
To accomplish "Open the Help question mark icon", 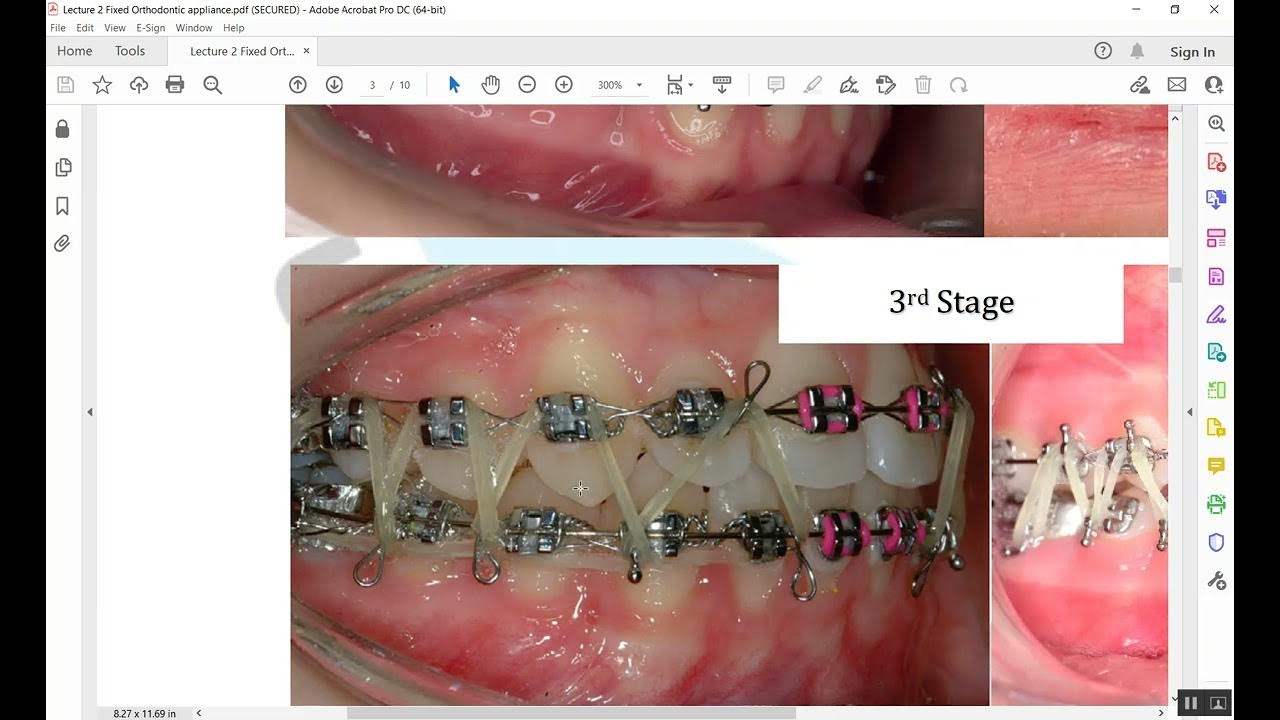I will pos(1103,51).
